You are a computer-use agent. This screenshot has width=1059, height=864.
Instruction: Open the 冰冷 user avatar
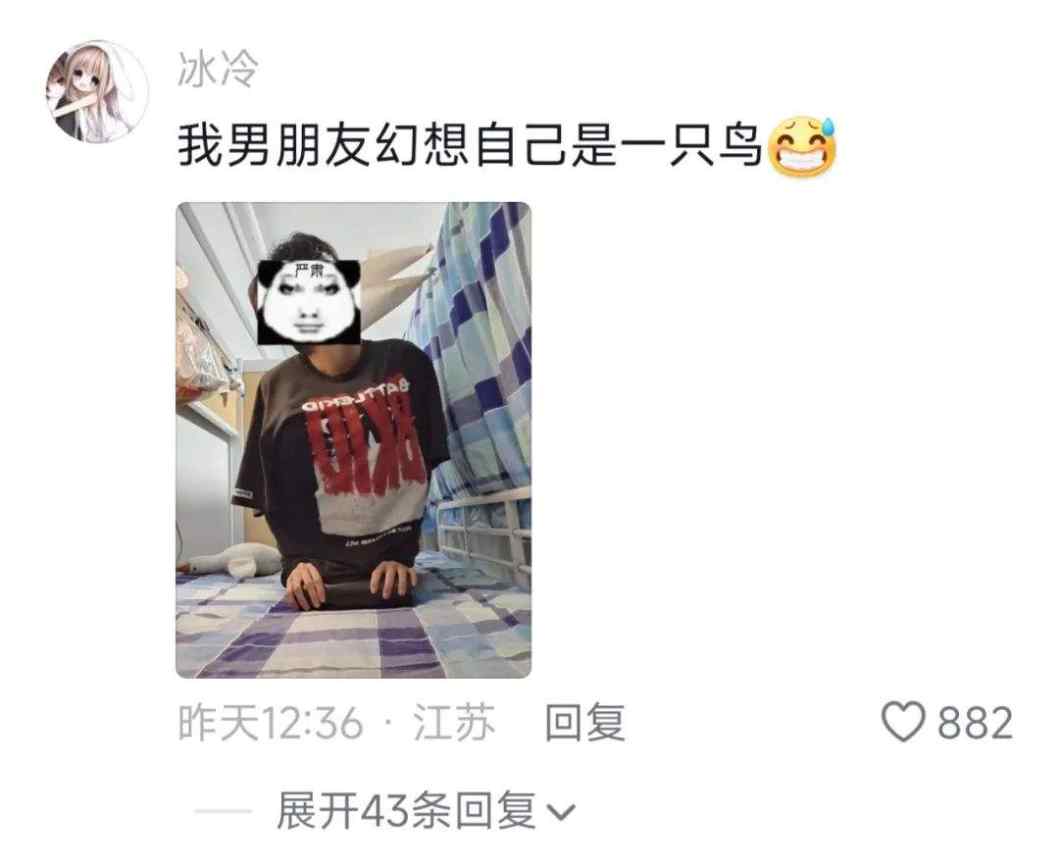click(97, 91)
